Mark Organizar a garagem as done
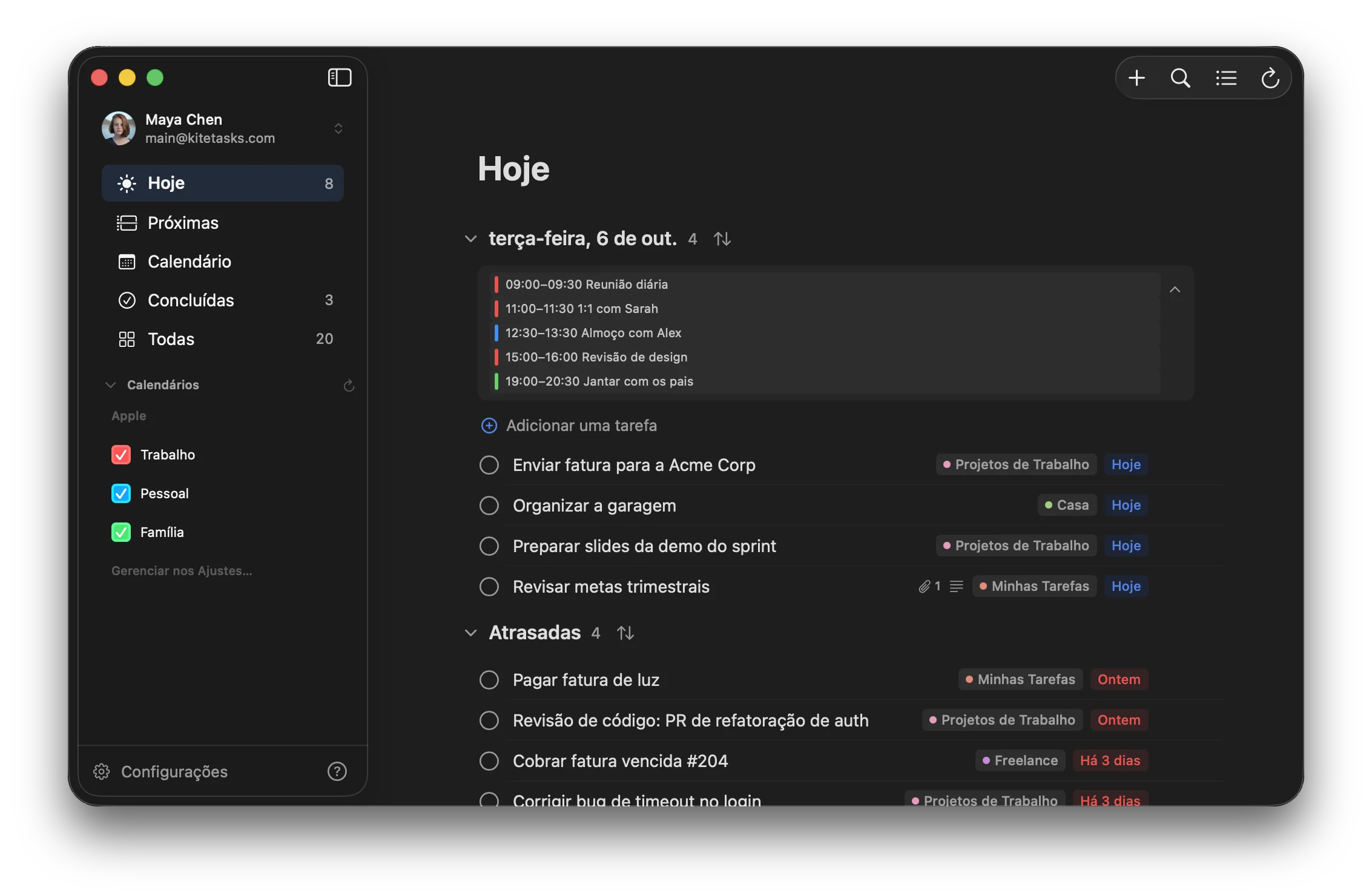 pos(489,506)
